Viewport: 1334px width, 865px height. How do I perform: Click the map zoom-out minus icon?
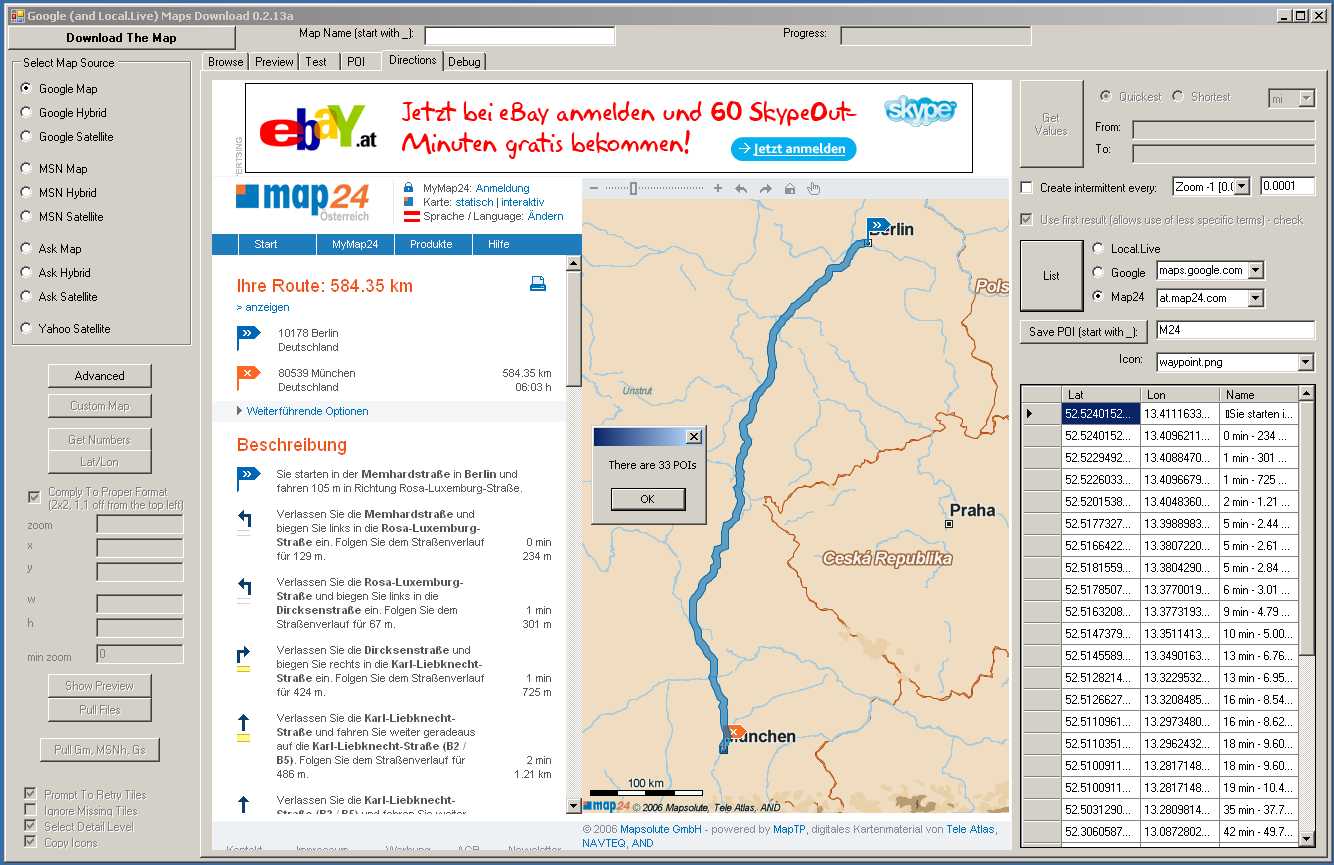tap(593, 188)
